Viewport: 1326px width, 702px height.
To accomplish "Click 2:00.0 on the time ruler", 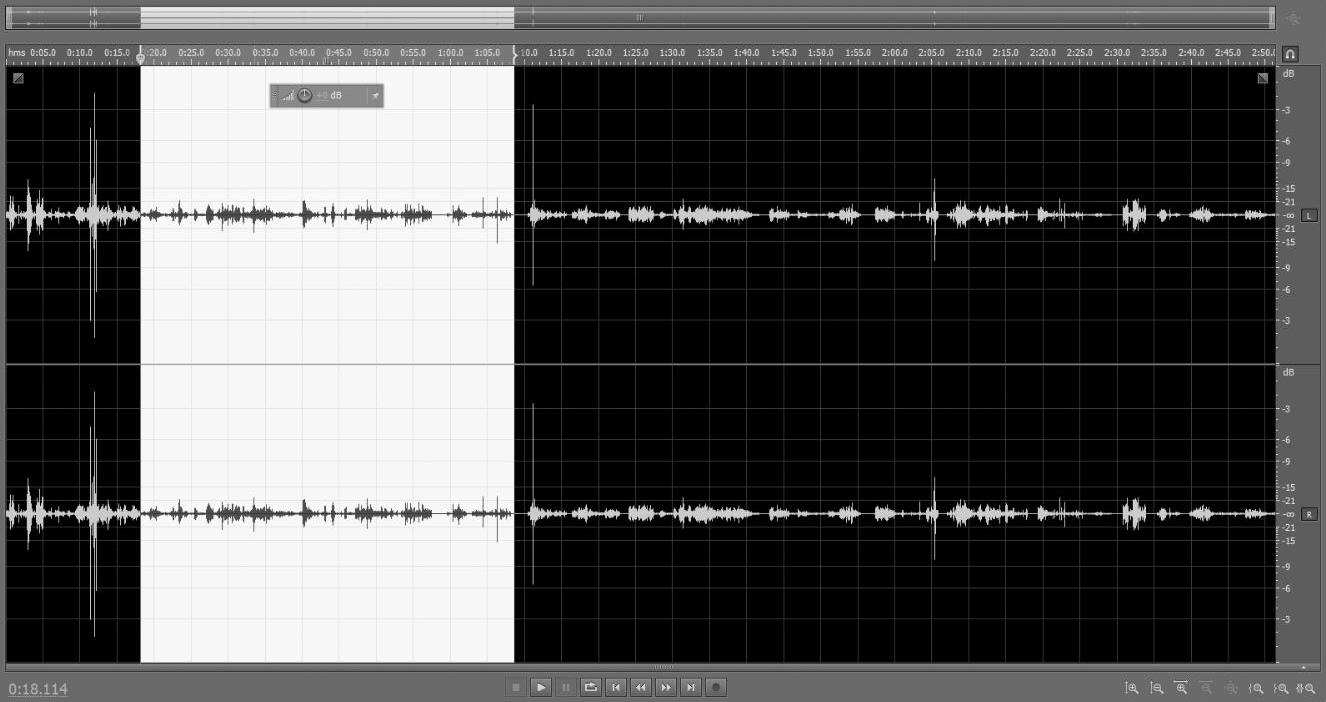I will [894, 52].
